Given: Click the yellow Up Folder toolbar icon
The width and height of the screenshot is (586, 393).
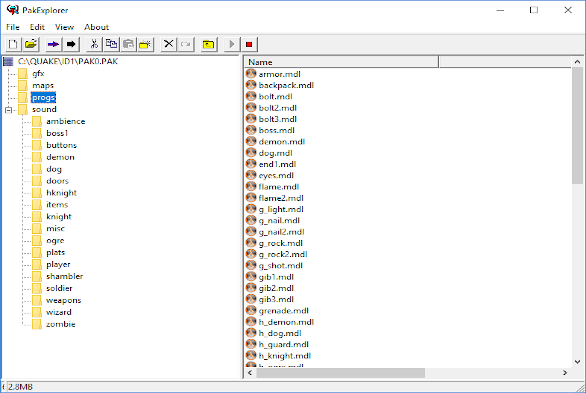Looking at the screenshot, I should click(209, 44).
